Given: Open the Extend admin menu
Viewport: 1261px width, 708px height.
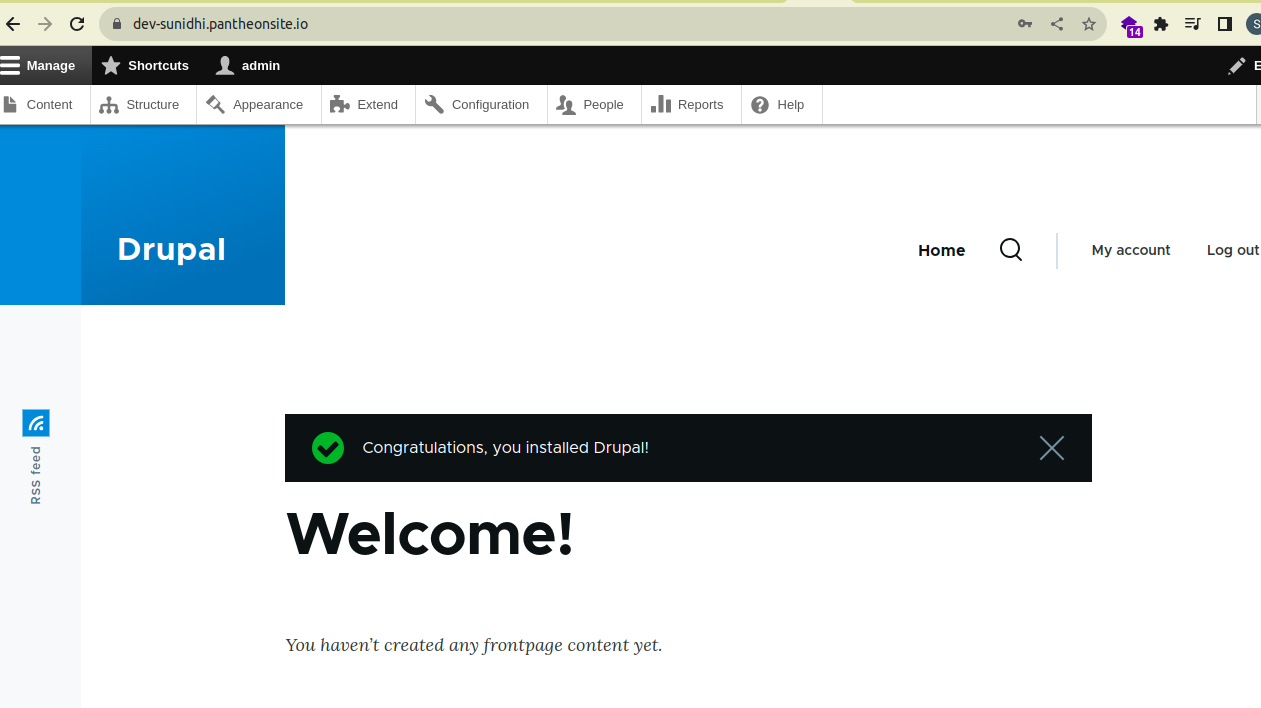Looking at the screenshot, I should coord(368,104).
